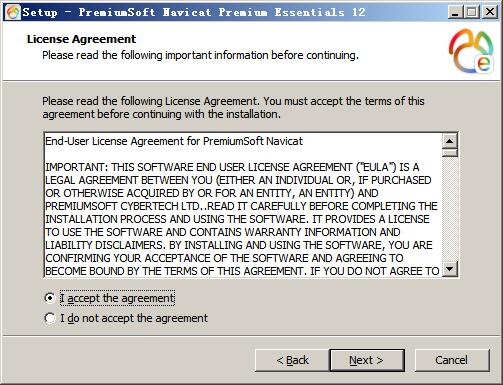Click inside the EULA text box

(243, 205)
